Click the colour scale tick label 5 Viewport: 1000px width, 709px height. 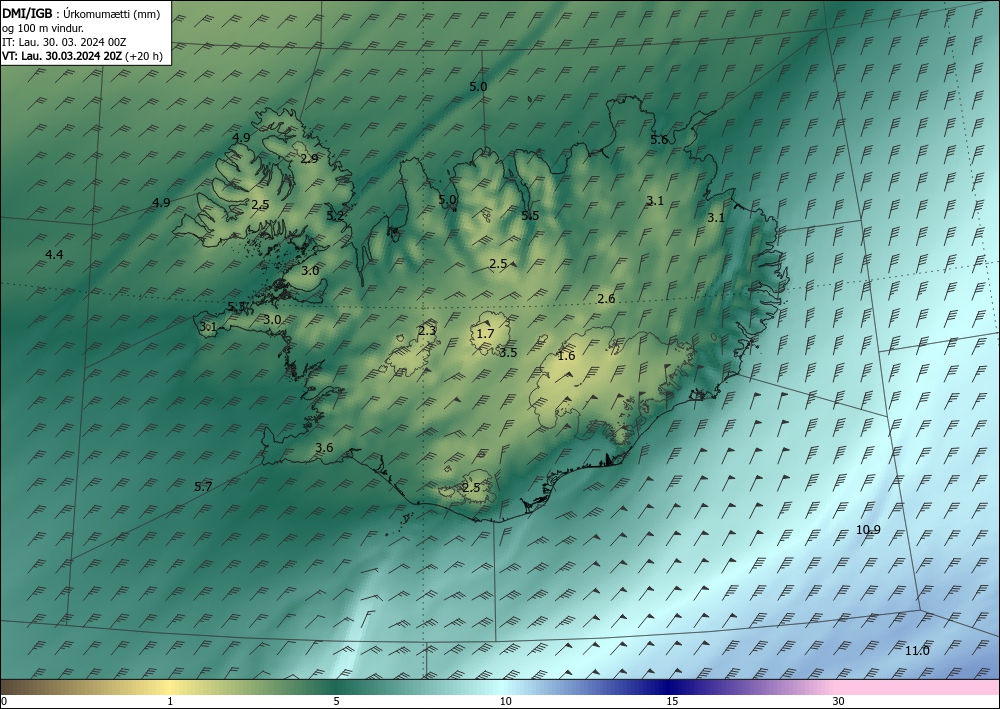click(x=336, y=702)
